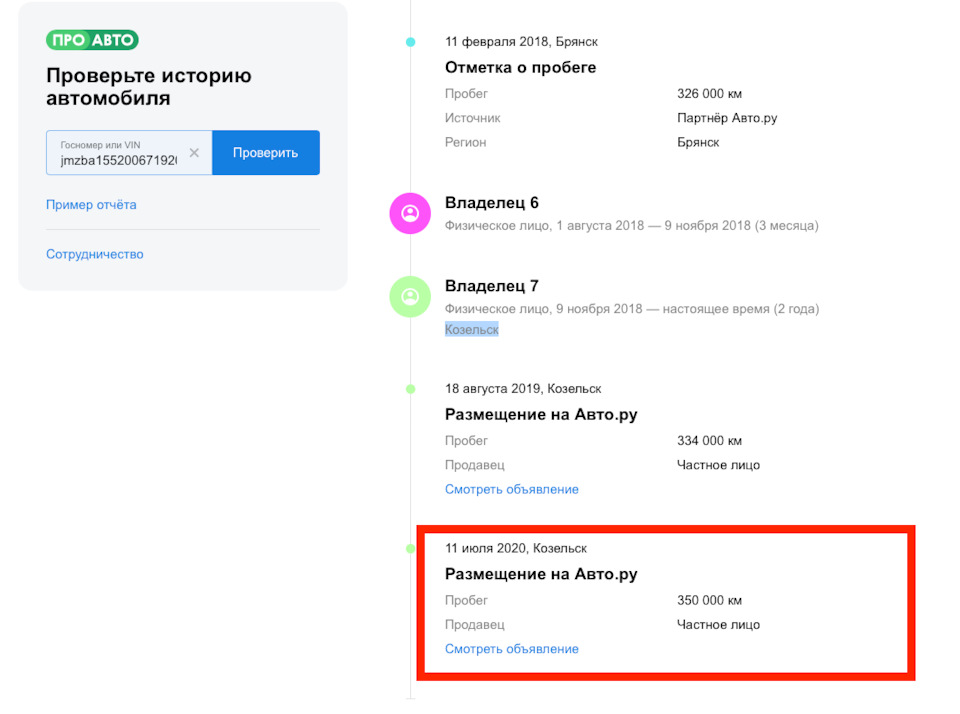Open Смотреть объявление for the 2019 listing
960x714 pixels.
(x=512, y=489)
